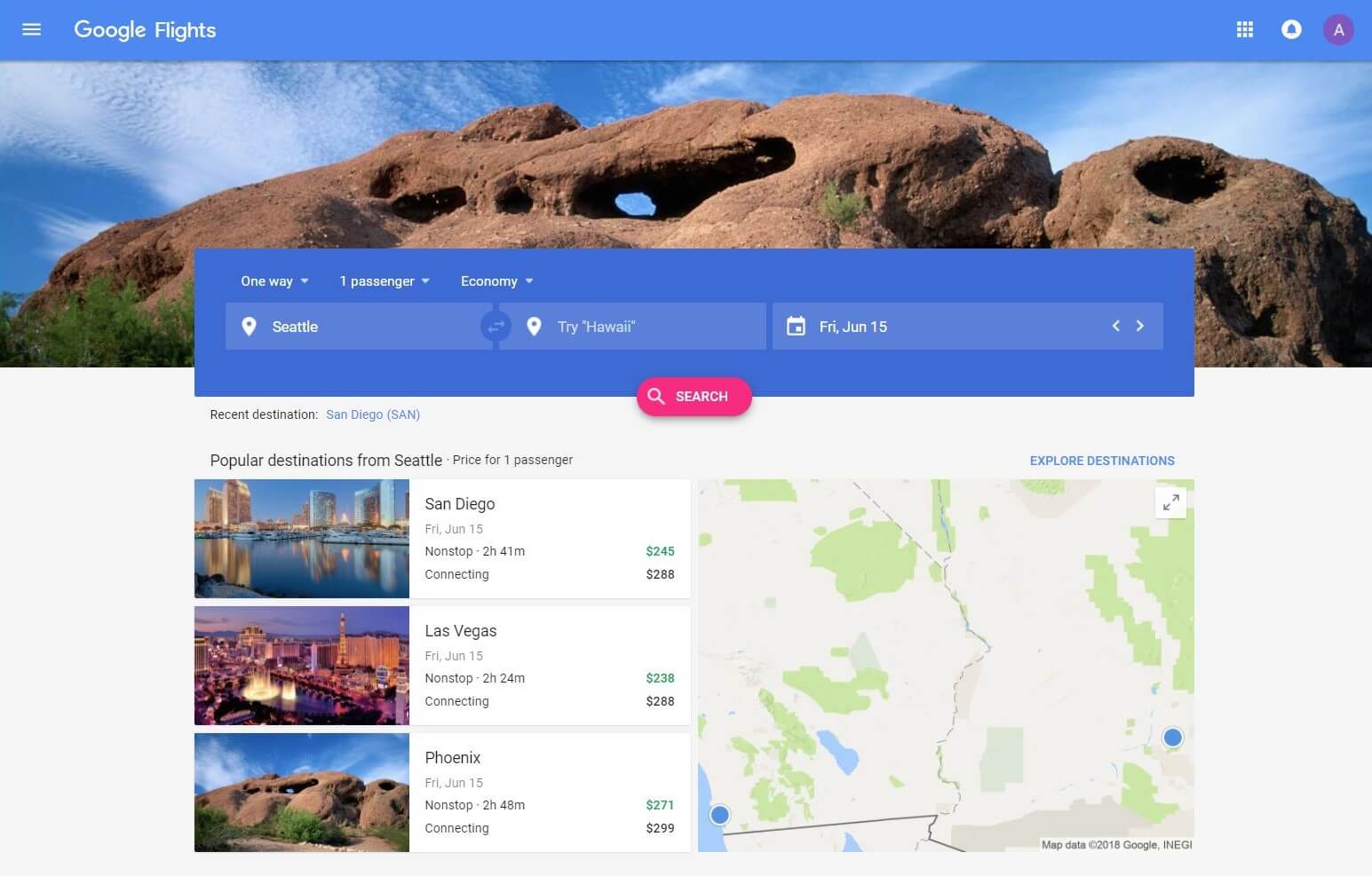1372x876 pixels.
Task: Click the account avatar icon
Action: point(1338,29)
